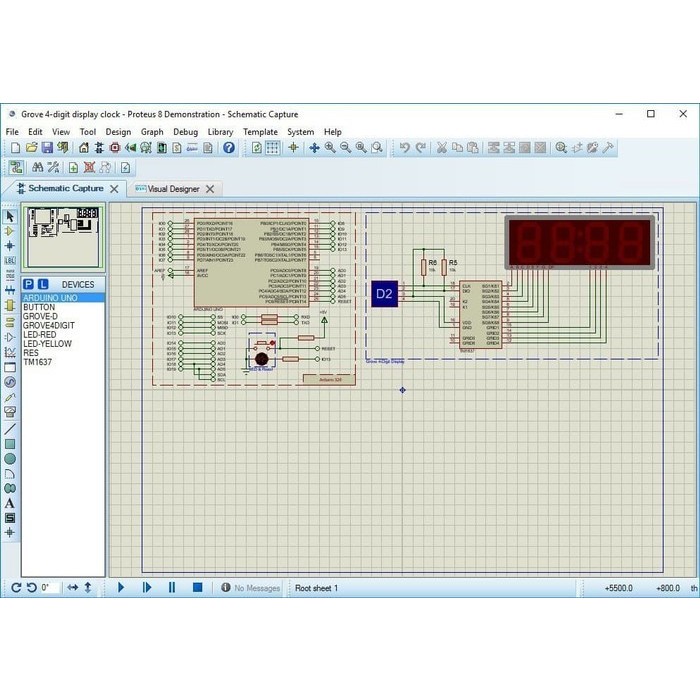Pause the simulation

coord(172,587)
